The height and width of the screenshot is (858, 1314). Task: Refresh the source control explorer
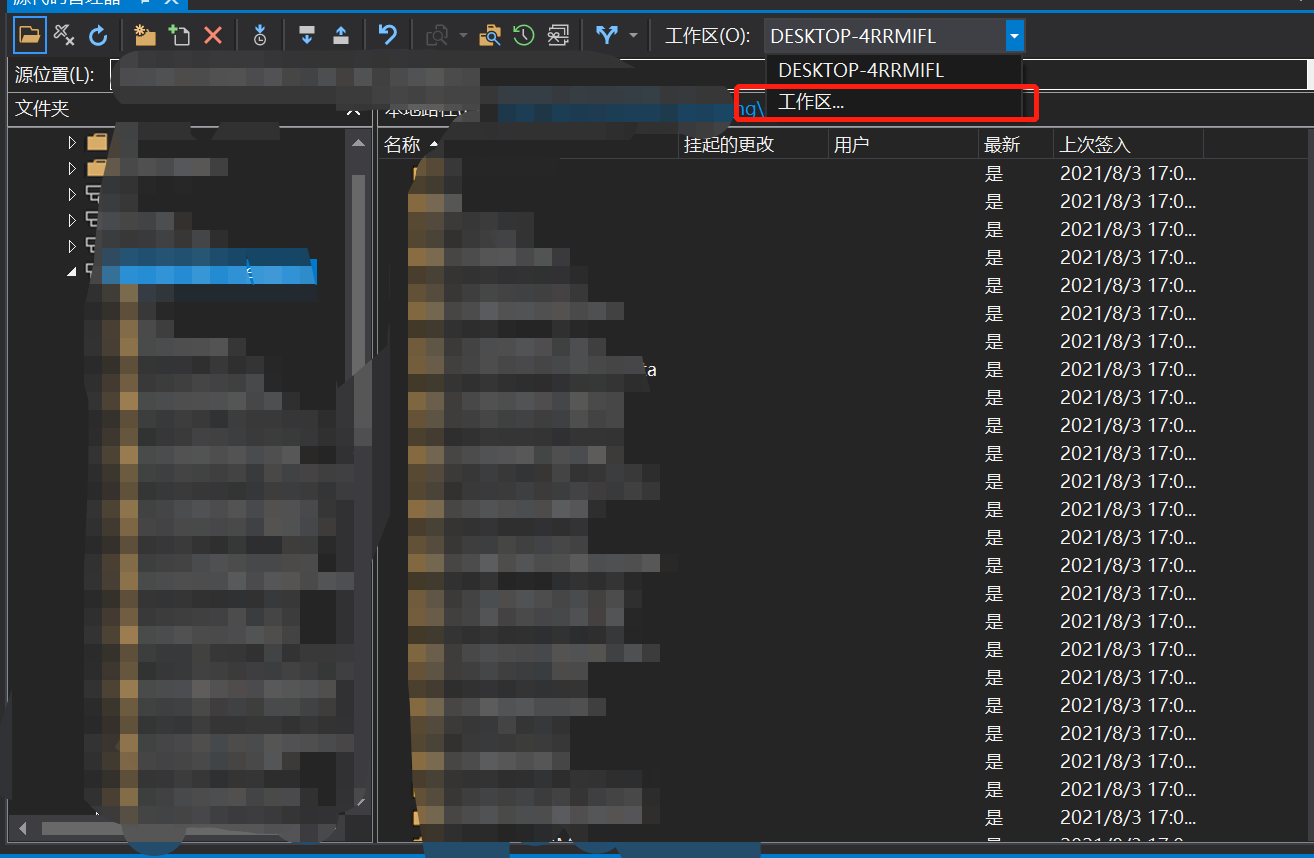98,36
